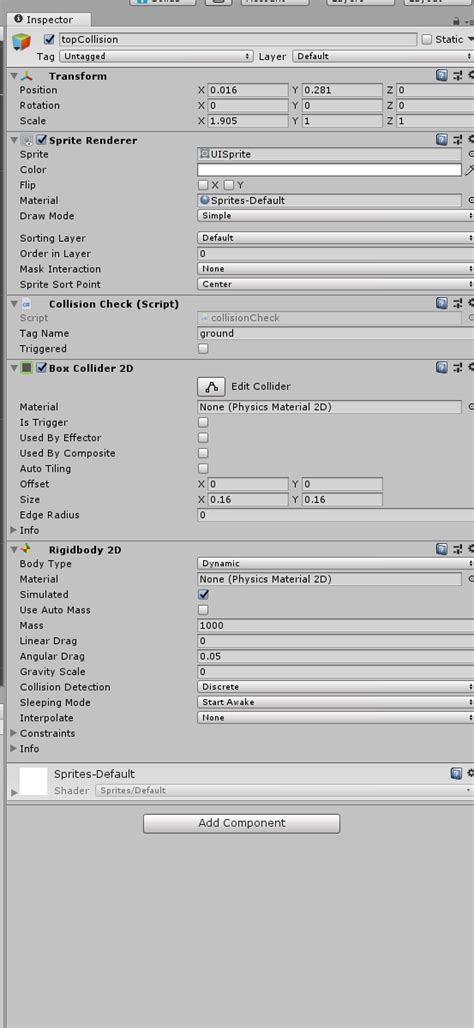Click the Mass field showing 1000
Screen dimensions: 474x1028
[x=336, y=625]
